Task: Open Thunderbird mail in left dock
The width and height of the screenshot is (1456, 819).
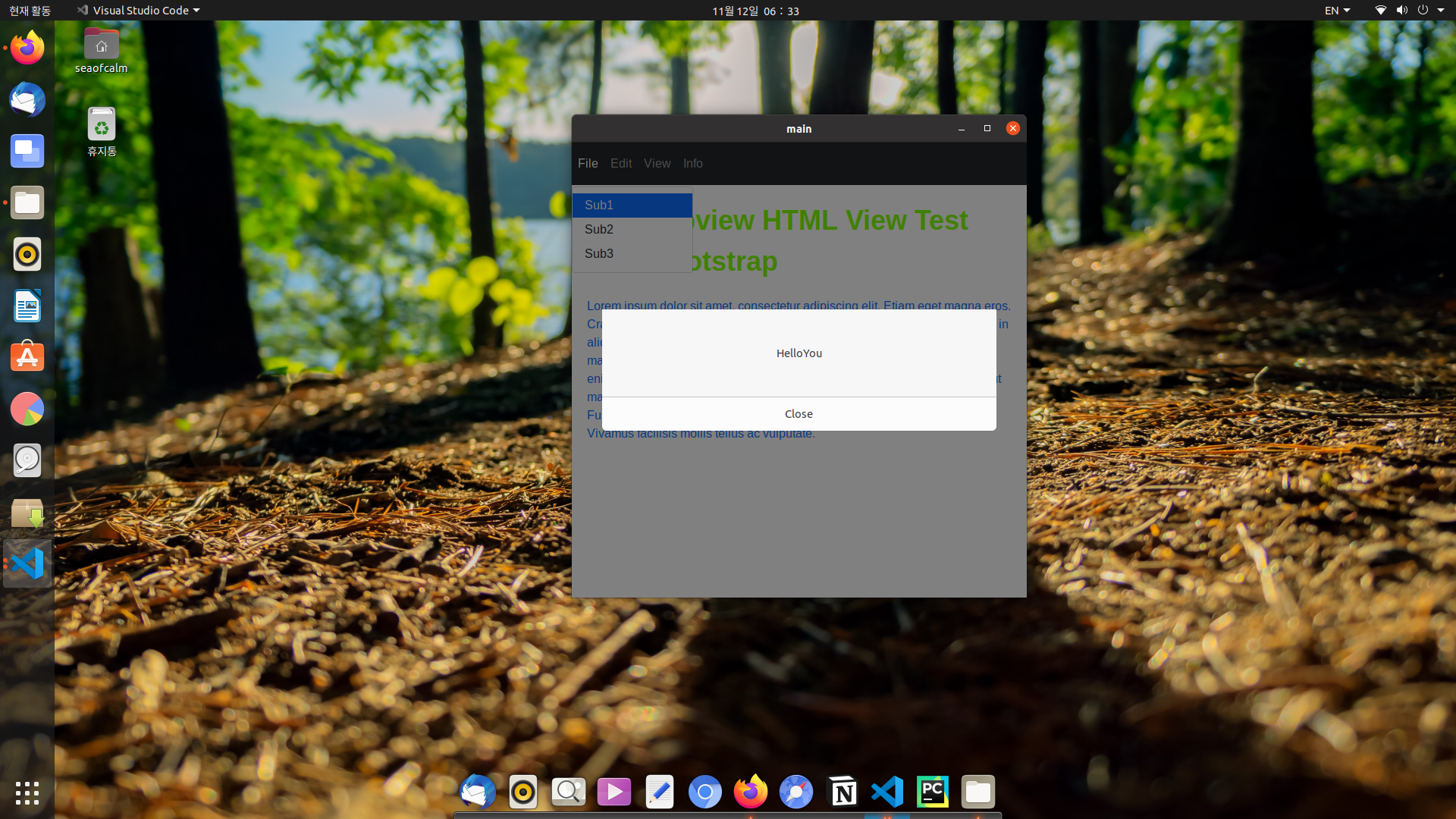Action: click(x=27, y=100)
